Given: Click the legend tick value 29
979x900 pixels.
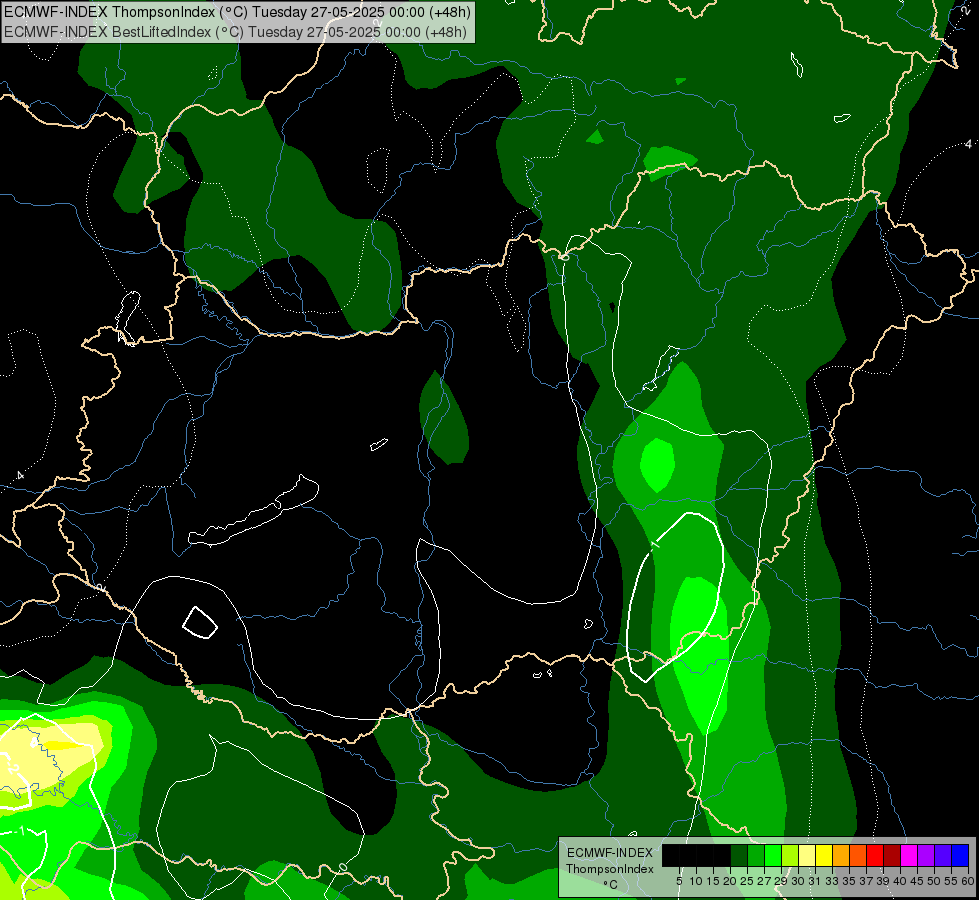Looking at the screenshot, I should (x=781, y=881).
